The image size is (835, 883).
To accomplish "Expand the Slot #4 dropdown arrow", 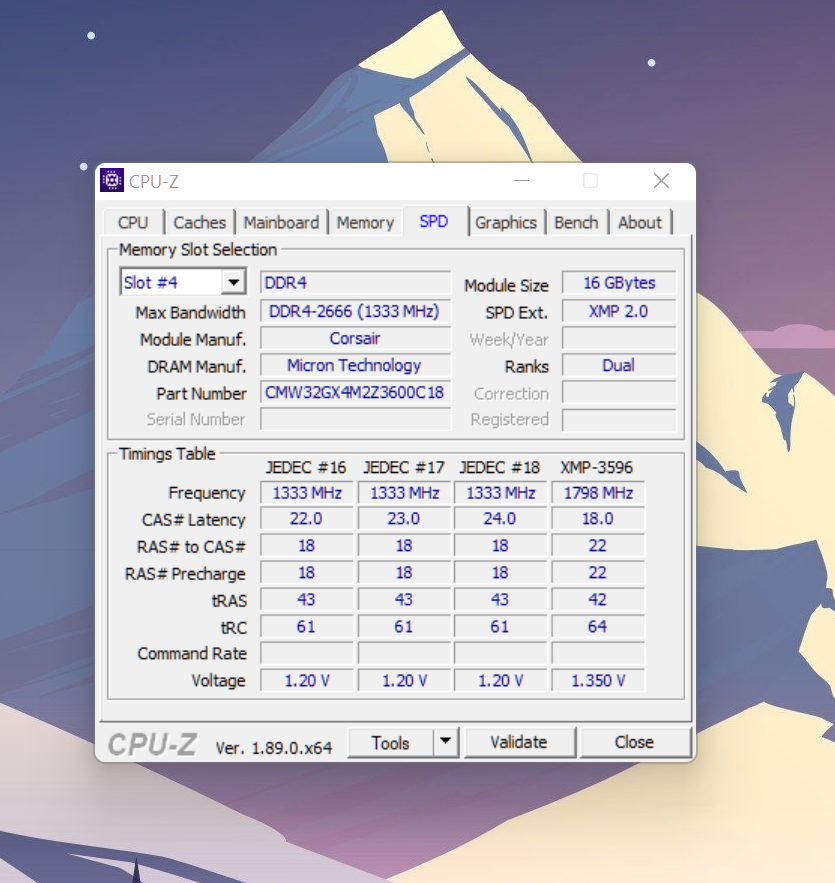I will (233, 282).
